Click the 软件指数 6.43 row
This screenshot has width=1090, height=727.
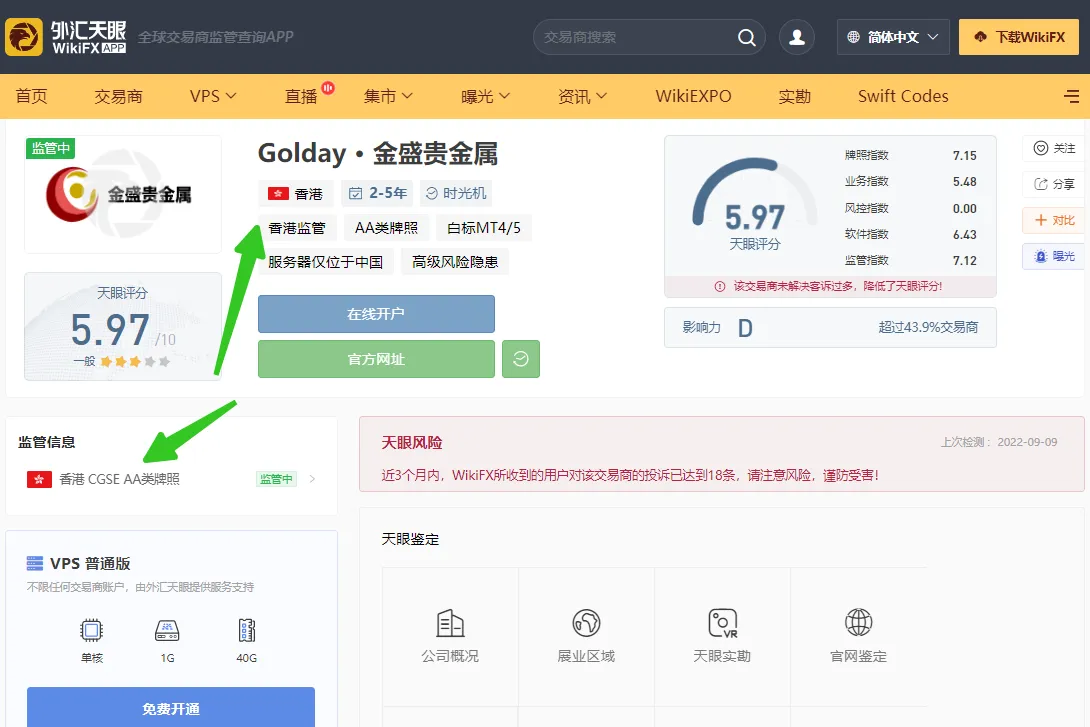(x=911, y=234)
